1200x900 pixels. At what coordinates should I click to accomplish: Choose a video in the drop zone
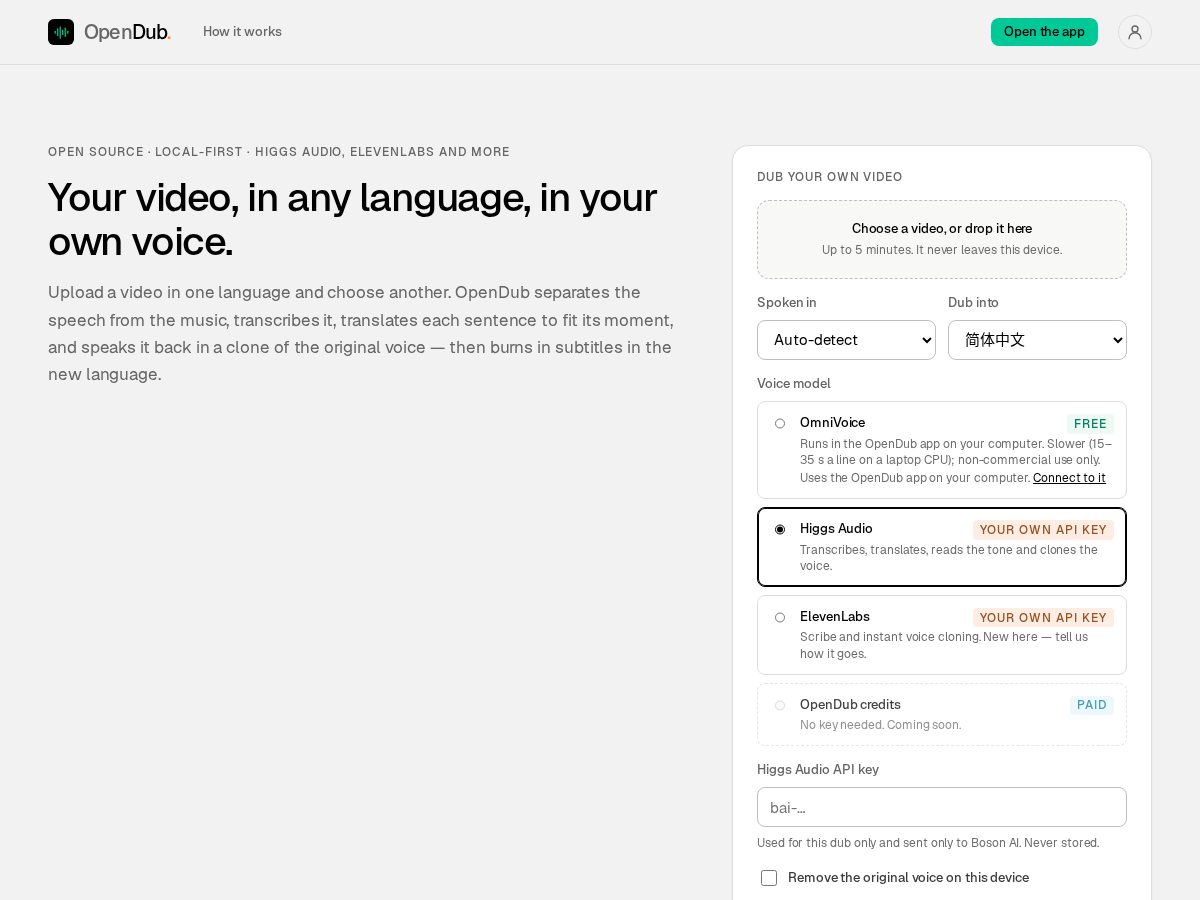tap(942, 239)
